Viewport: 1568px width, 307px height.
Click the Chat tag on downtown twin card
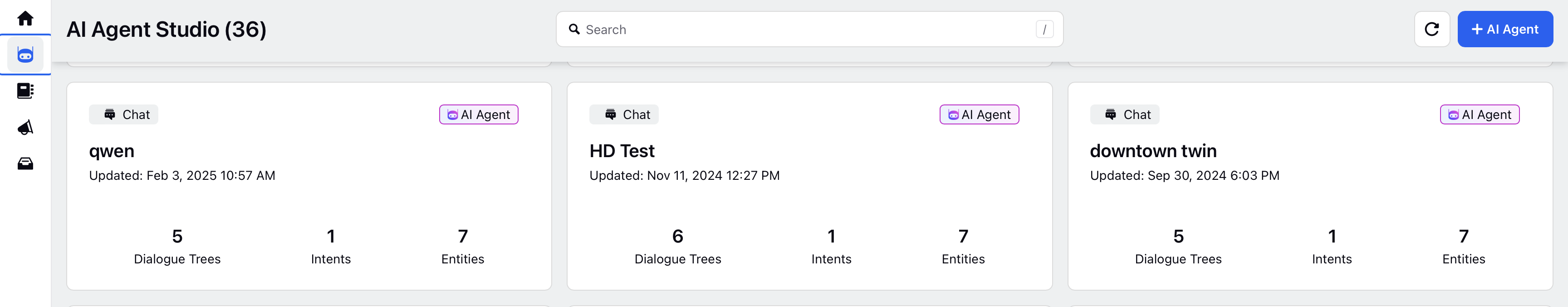1124,114
